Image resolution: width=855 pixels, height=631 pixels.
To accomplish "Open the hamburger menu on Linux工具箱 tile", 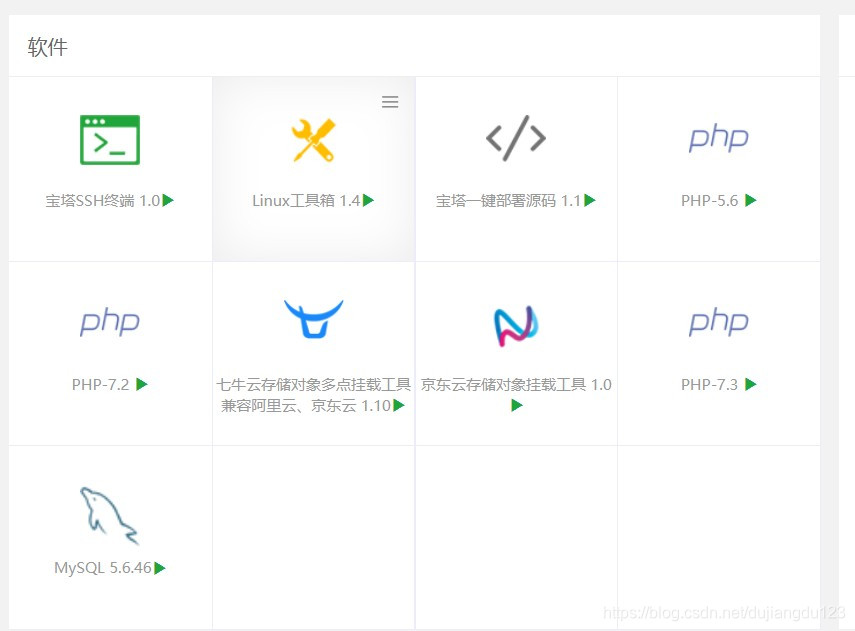I will coord(390,101).
